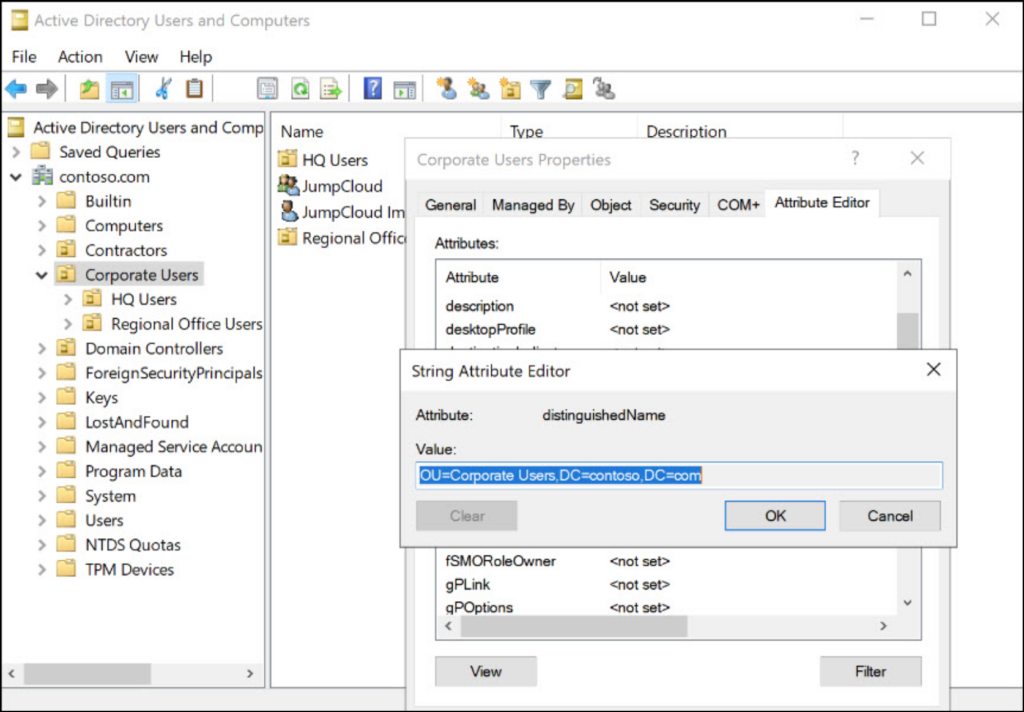The width and height of the screenshot is (1024, 712).
Task: Click the Export List toolbar icon
Action: point(330,89)
